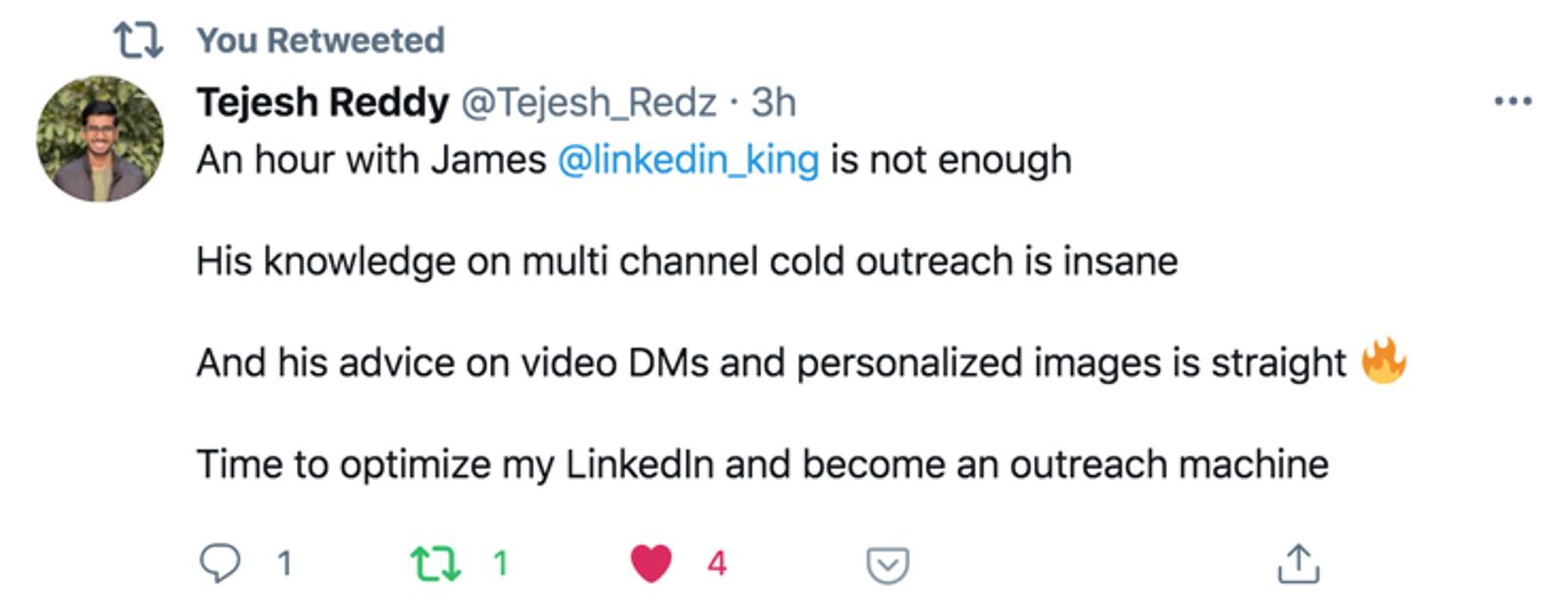Undo retweet using the green retweet icon

[x=434, y=564]
